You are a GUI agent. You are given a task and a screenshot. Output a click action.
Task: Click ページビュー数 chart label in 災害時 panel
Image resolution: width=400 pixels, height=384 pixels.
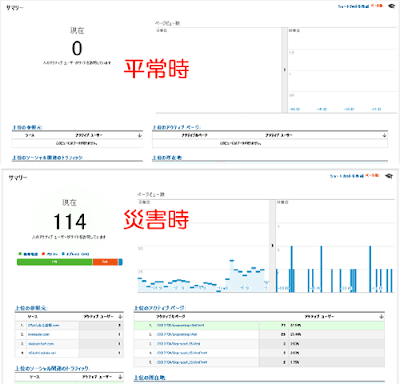click(151, 194)
